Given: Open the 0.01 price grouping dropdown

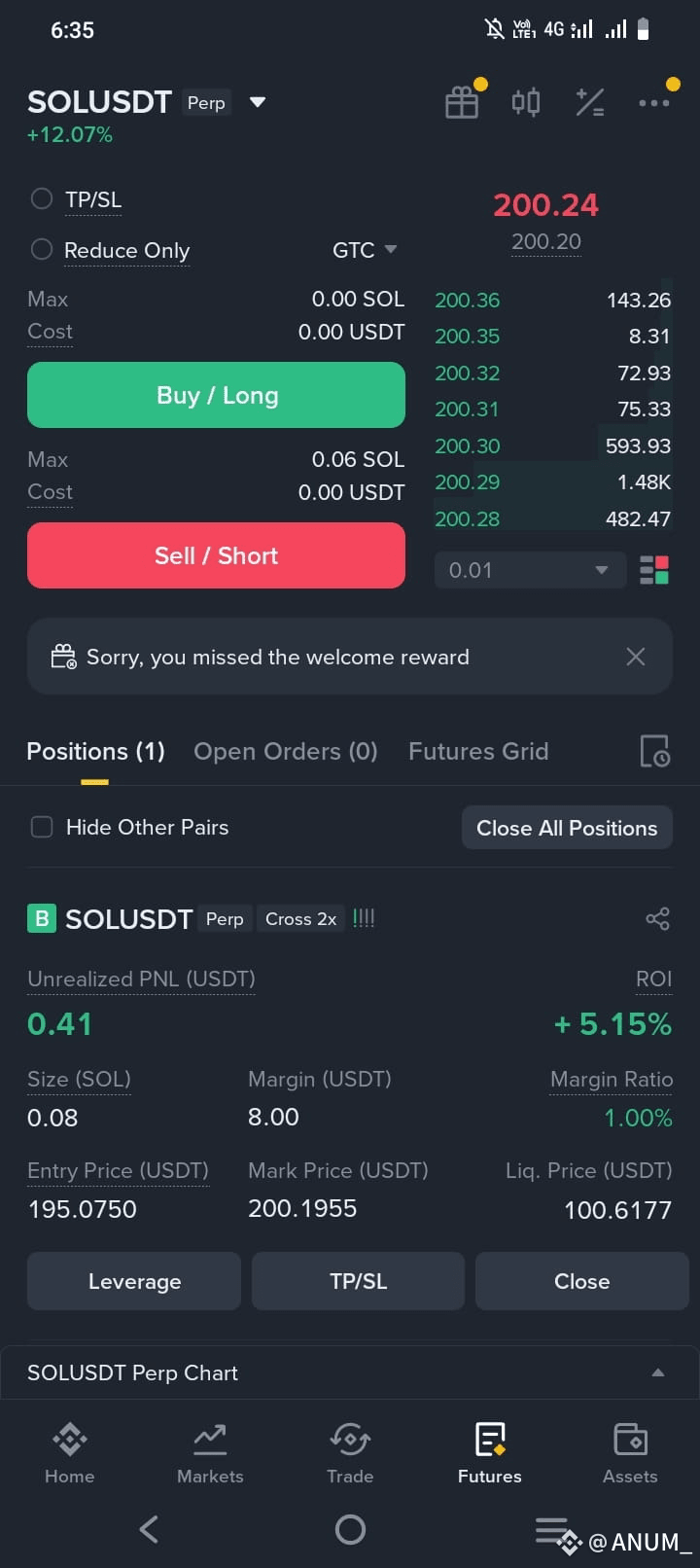Looking at the screenshot, I should pyautogui.click(x=526, y=570).
